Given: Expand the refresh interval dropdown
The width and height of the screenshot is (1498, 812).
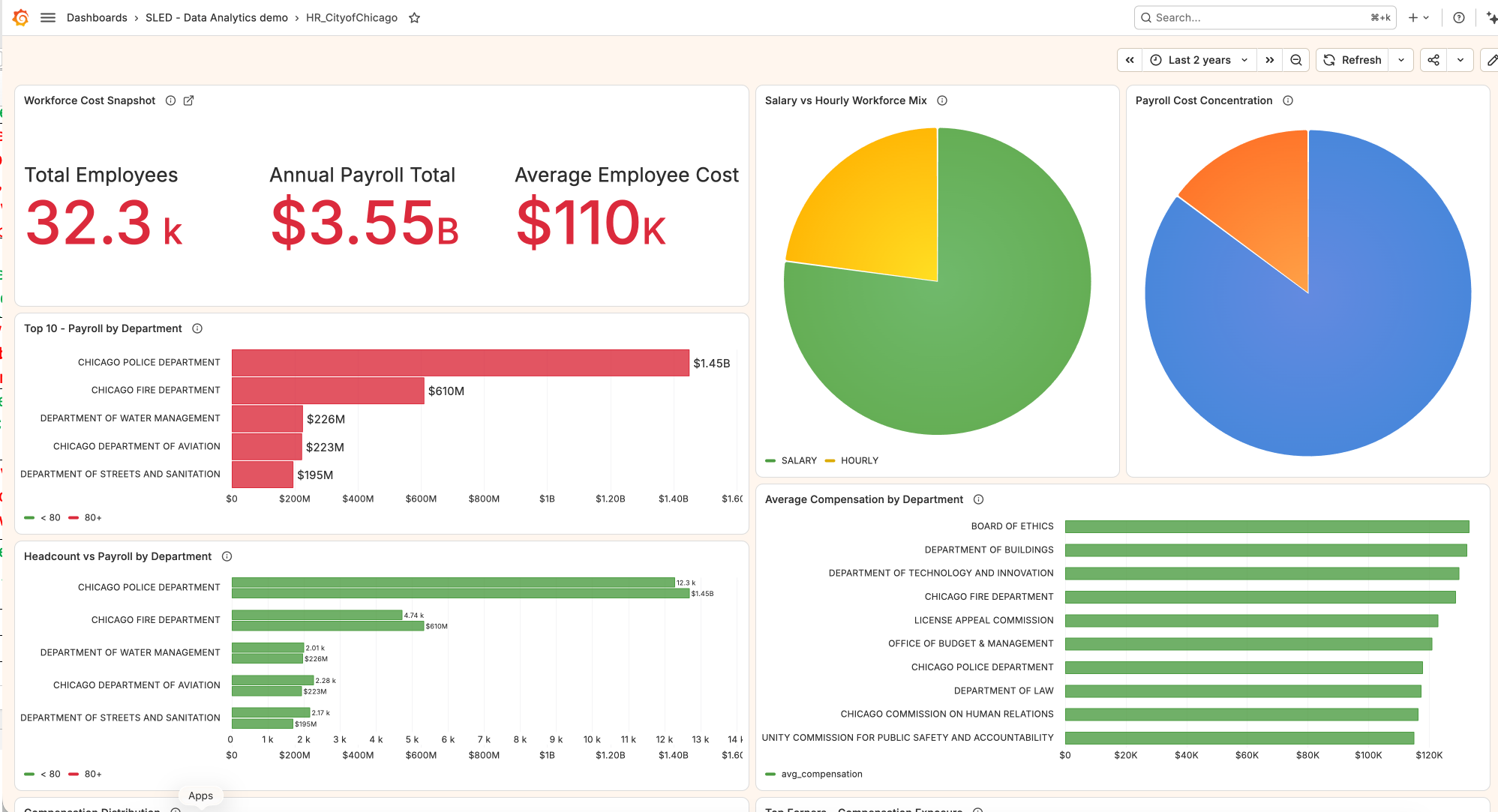Looking at the screenshot, I should coord(1401,60).
